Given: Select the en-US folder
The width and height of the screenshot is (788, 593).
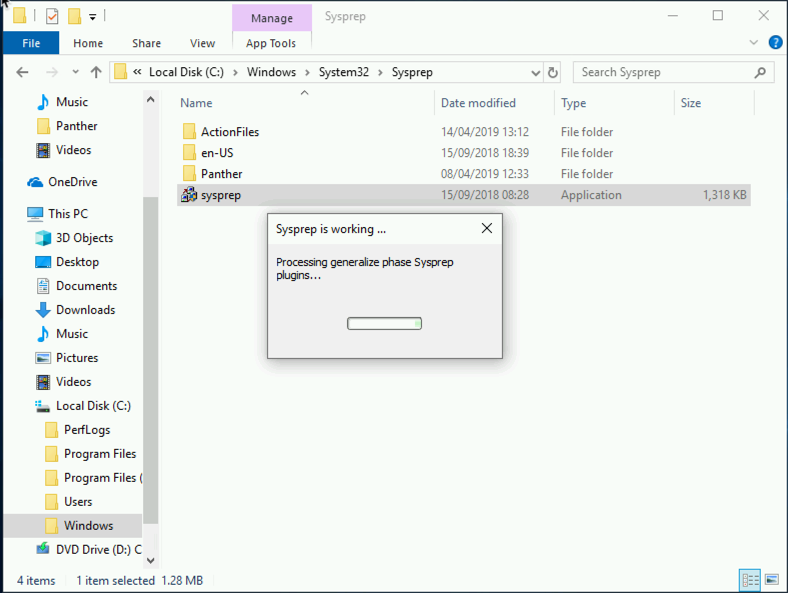Looking at the screenshot, I should click(217, 153).
